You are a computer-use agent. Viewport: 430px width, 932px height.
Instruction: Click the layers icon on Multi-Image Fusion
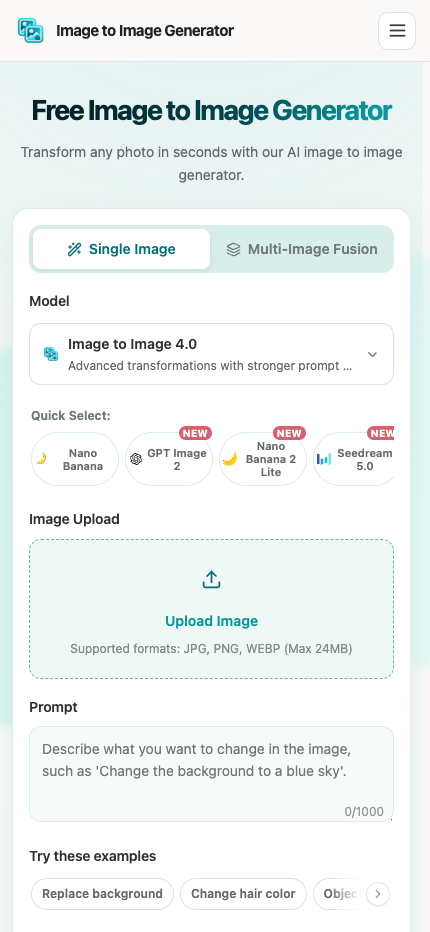234,249
